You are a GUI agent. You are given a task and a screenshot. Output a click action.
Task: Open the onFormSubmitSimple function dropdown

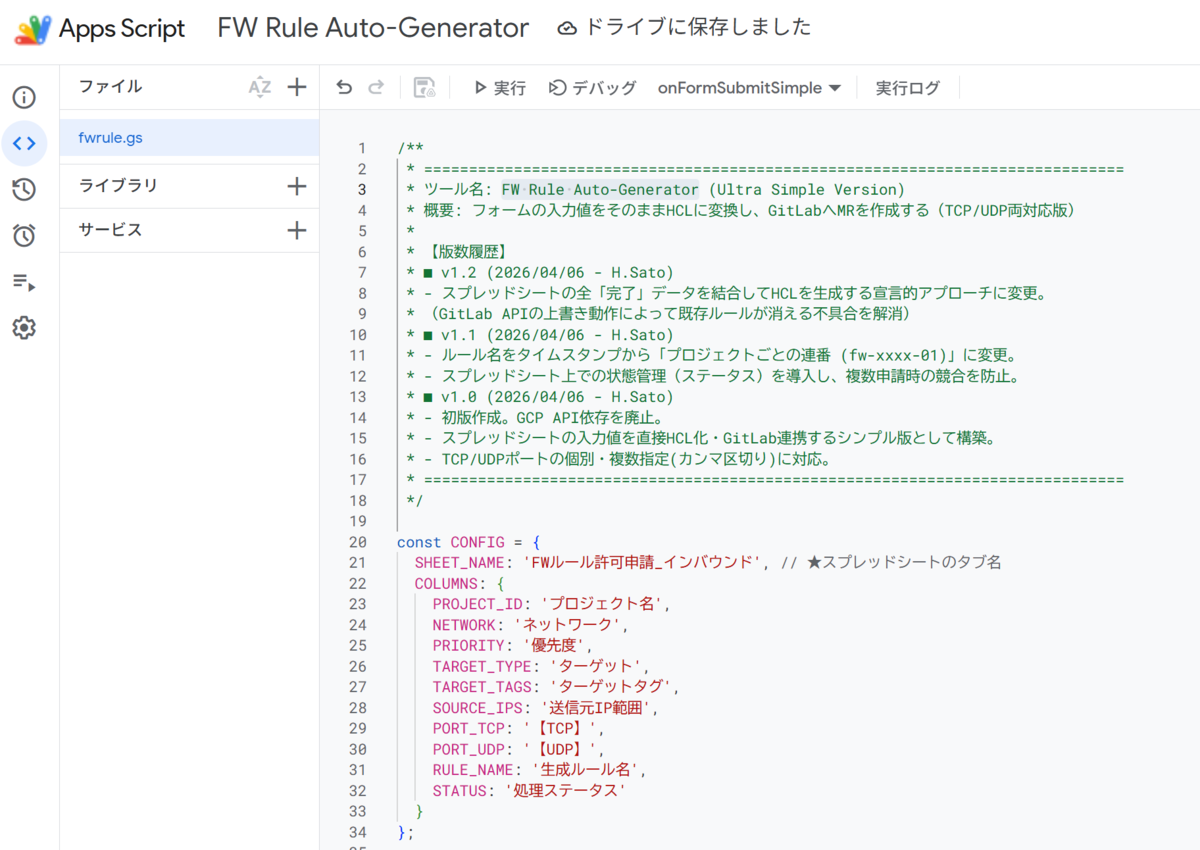[x=749, y=88]
